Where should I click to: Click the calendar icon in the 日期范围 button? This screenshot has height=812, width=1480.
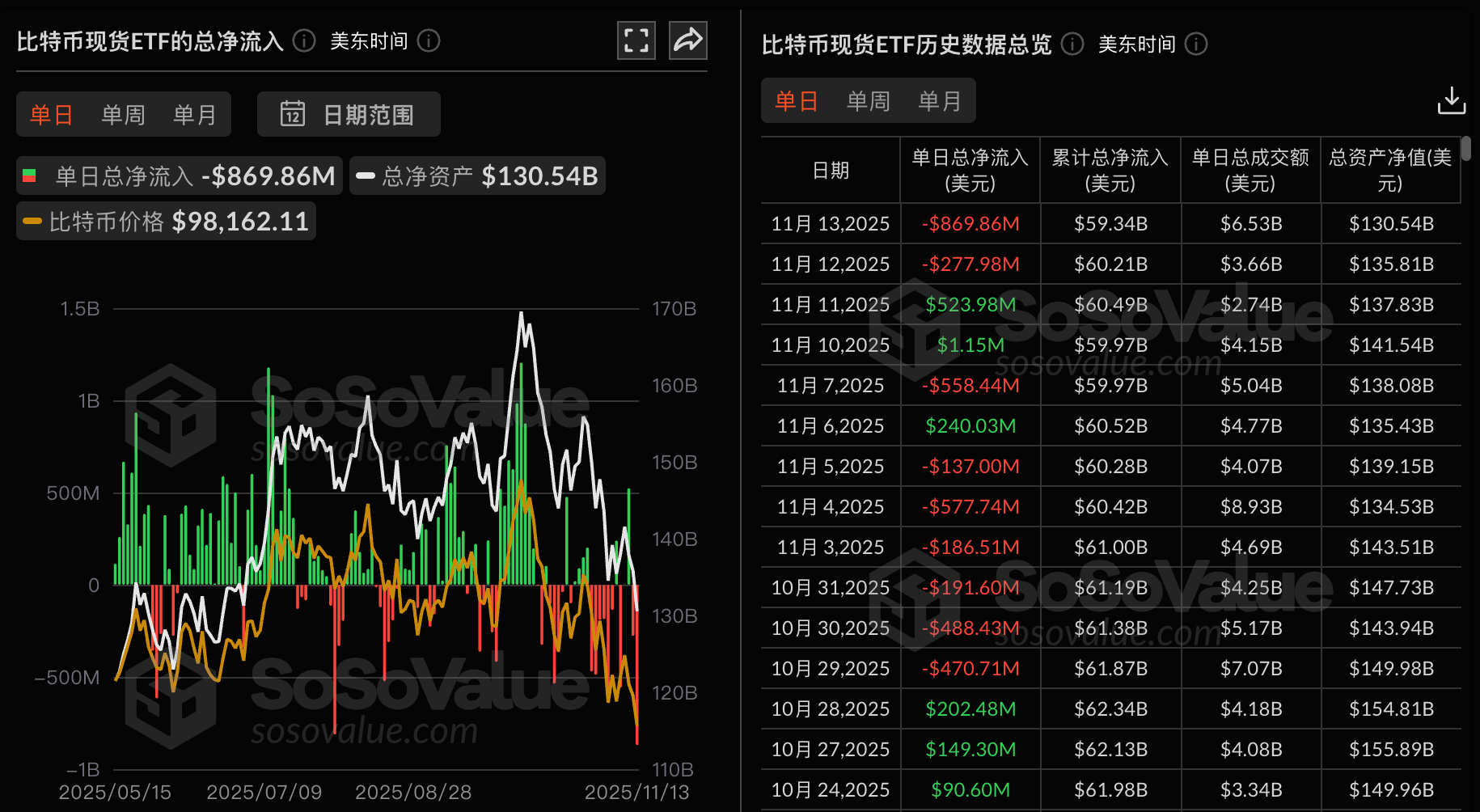[294, 114]
